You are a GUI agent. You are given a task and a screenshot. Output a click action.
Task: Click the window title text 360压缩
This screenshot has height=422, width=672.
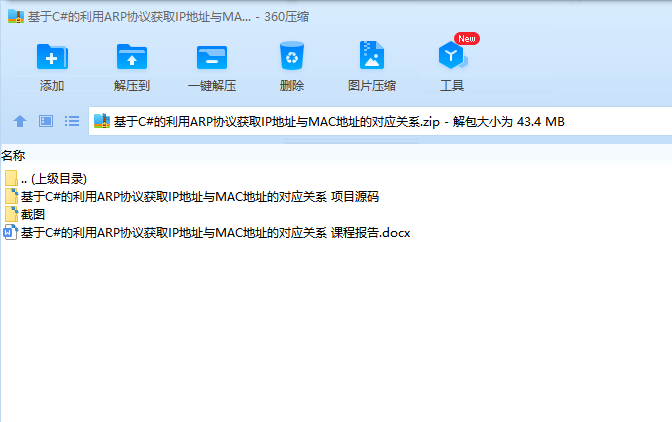pos(286,17)
